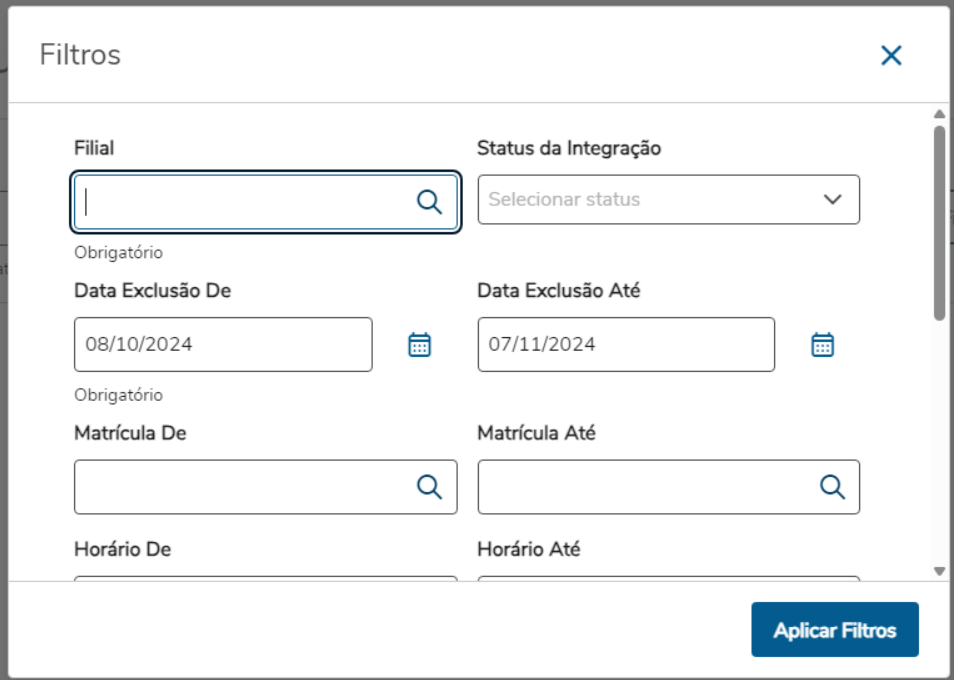Click the Data Exclusão Até field showing 07/11/2024
The width and height of the screenshot is (954, 680).
pyautogui.click(x=625, y=344)
